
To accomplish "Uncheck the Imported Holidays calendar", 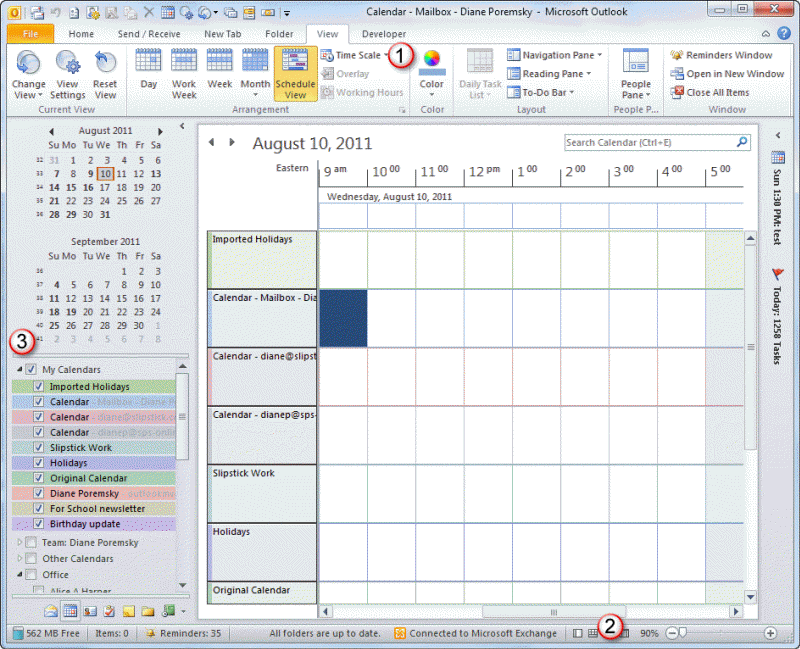I will tap(38, 386).
